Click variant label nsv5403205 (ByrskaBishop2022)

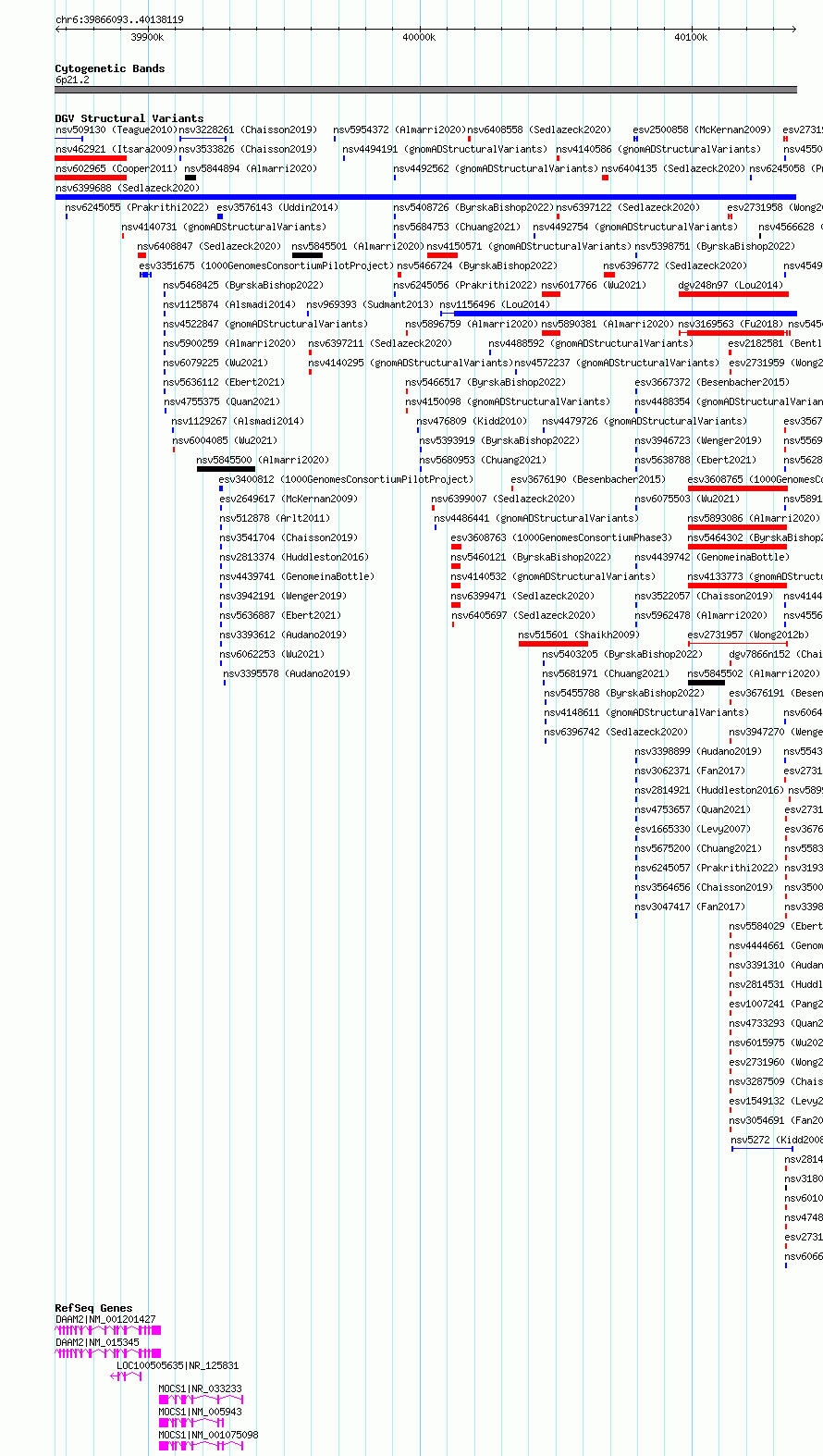click(x=622, y=654)
